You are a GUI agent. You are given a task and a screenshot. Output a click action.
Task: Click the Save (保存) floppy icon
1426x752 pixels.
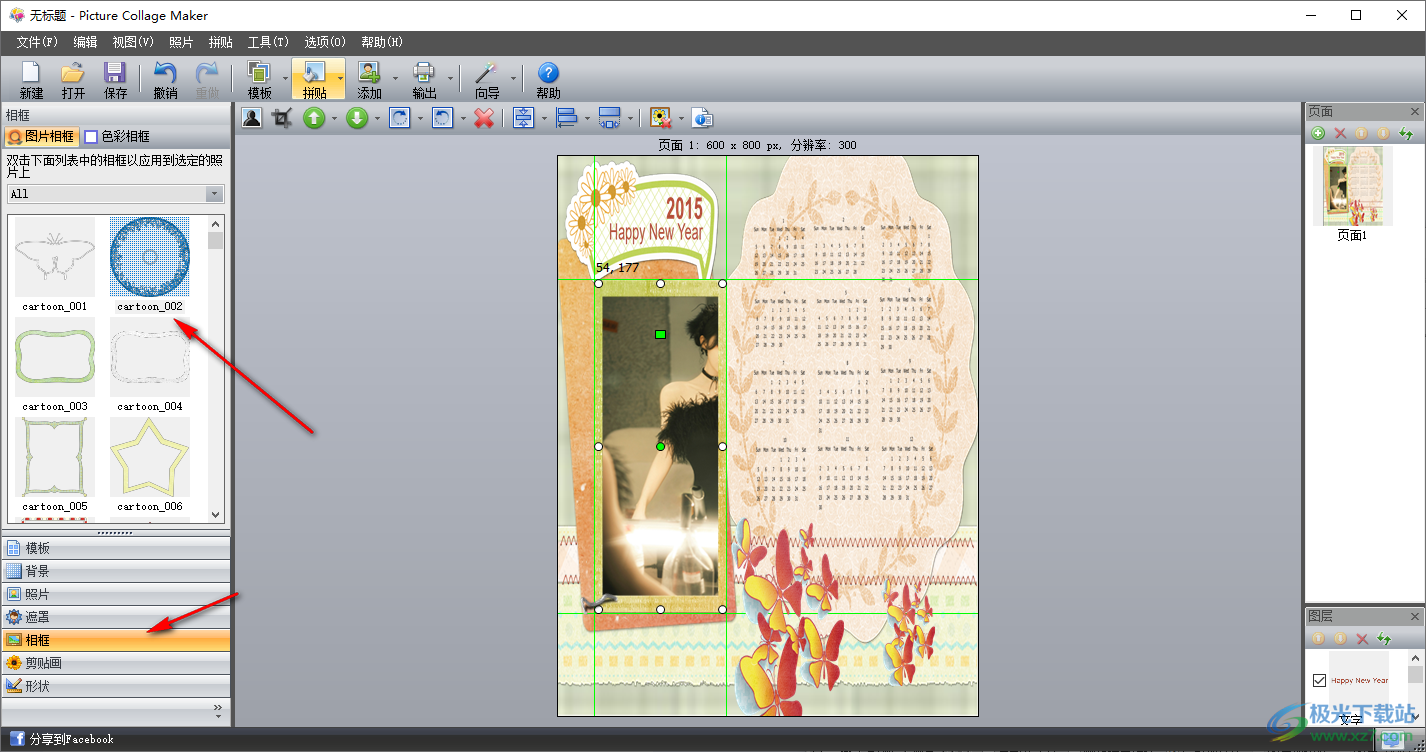pos(115,73)
